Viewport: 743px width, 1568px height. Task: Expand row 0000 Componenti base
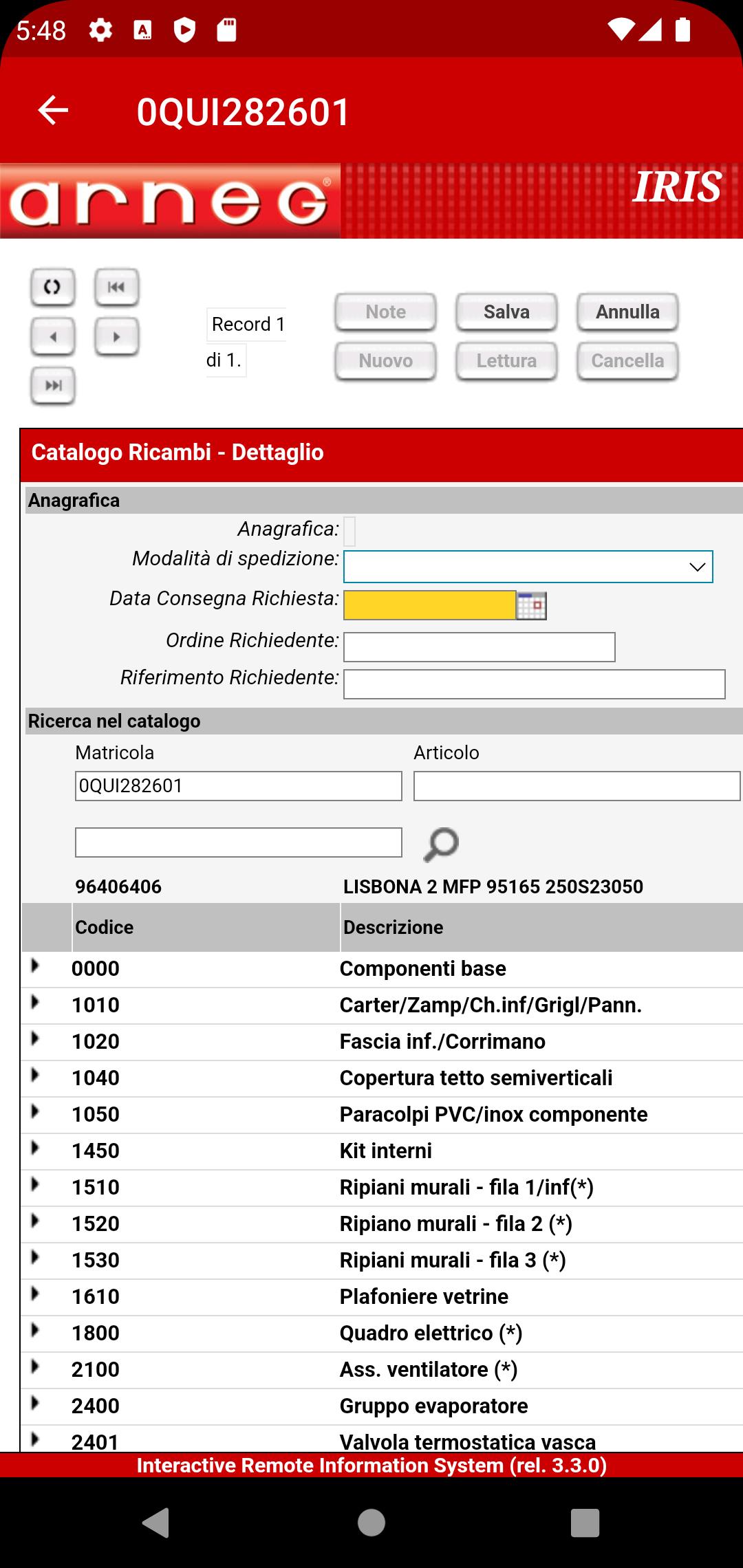click(x=35, y=966)
